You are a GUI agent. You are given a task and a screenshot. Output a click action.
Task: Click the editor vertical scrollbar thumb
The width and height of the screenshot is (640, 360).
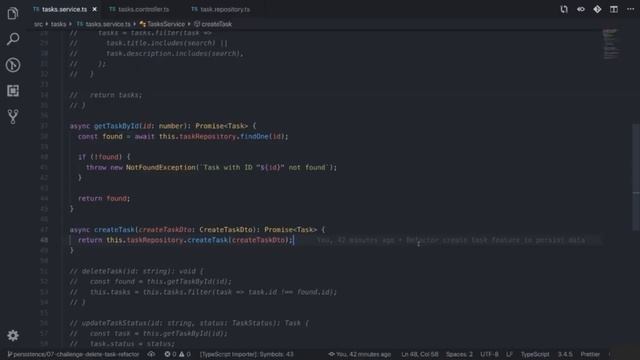(x=636, y=178)
